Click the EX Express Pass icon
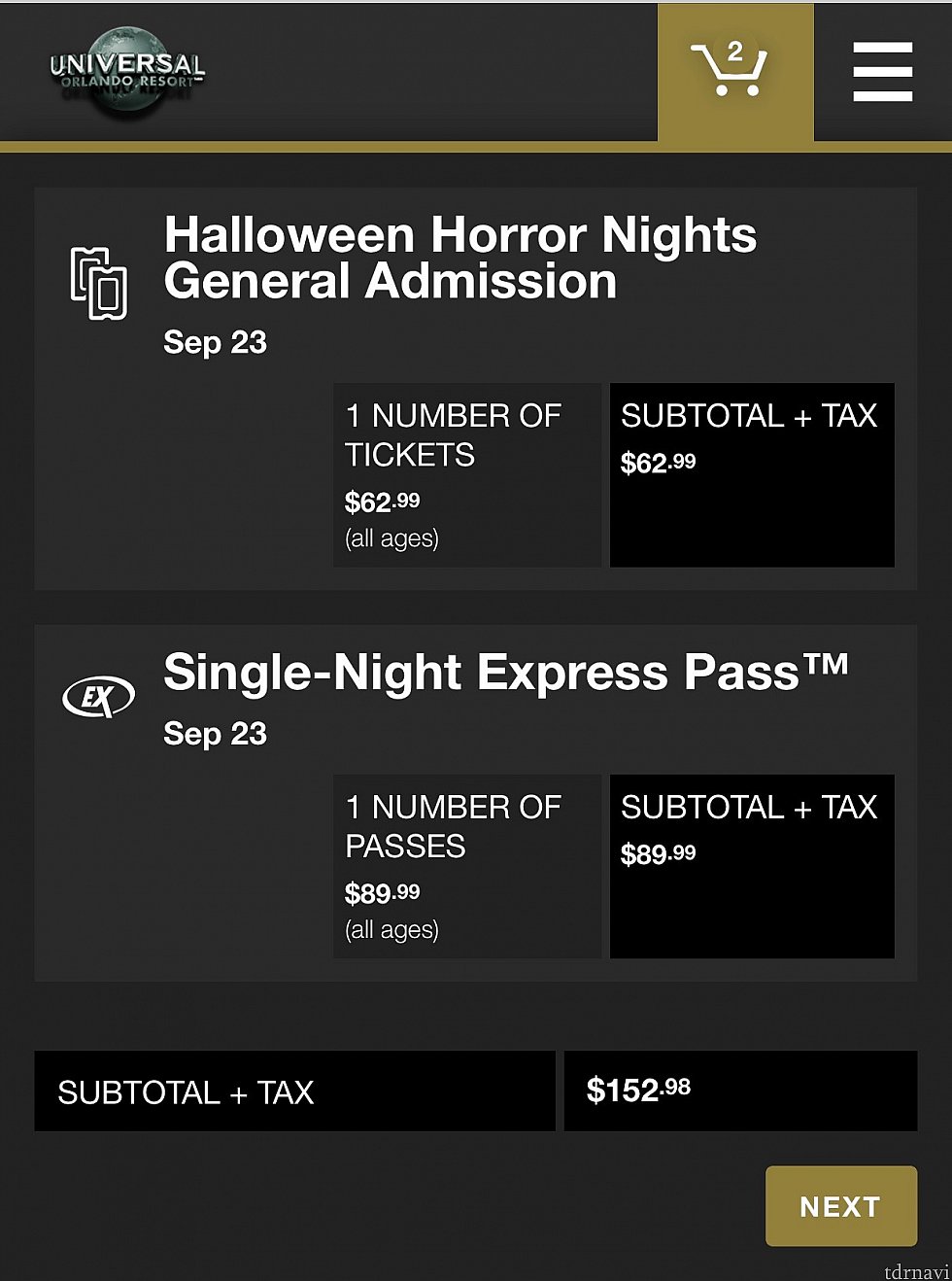The height and width of the screenshot is (1281, 952). (98, 697)
